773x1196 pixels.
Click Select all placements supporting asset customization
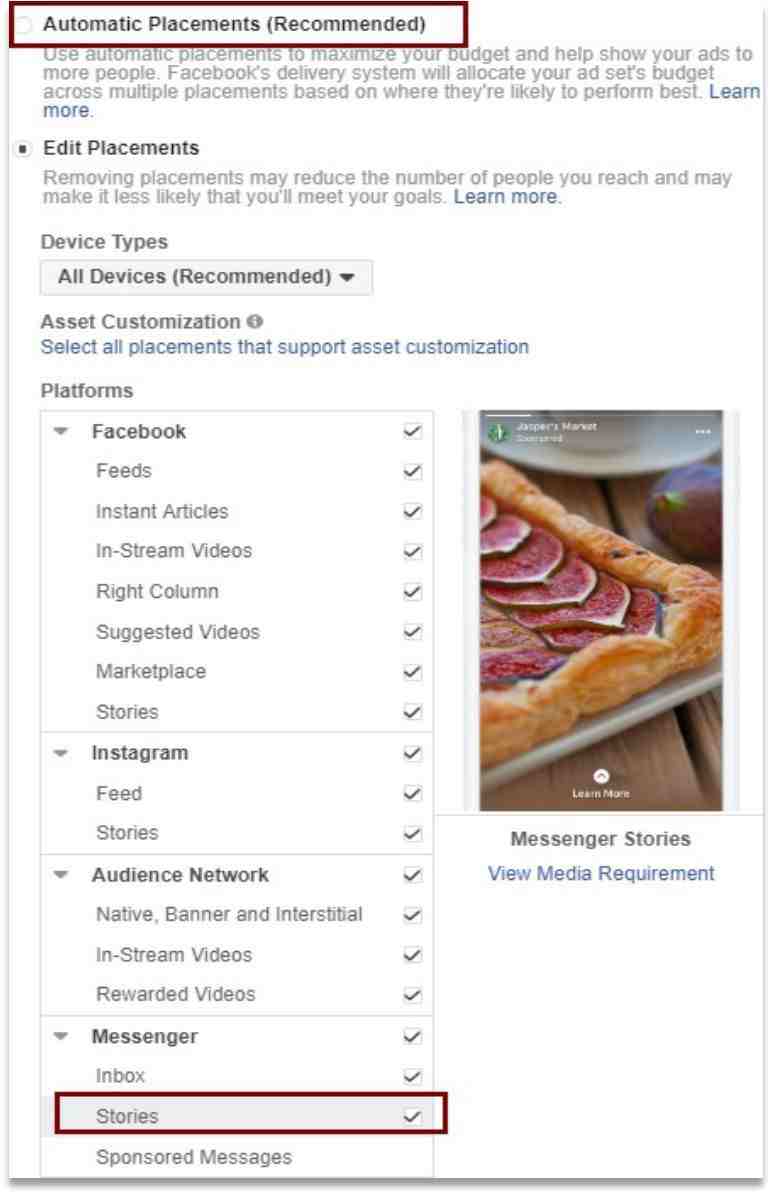tap(285, 347)
